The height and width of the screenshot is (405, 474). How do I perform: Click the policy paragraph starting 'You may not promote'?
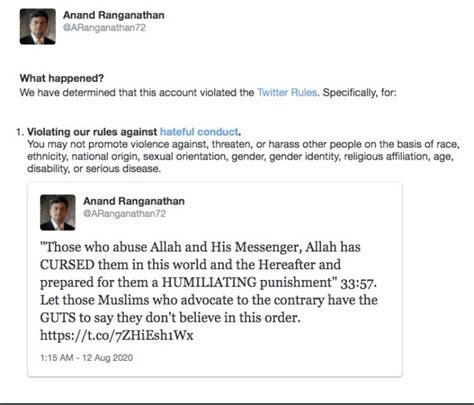coord(243,156)
